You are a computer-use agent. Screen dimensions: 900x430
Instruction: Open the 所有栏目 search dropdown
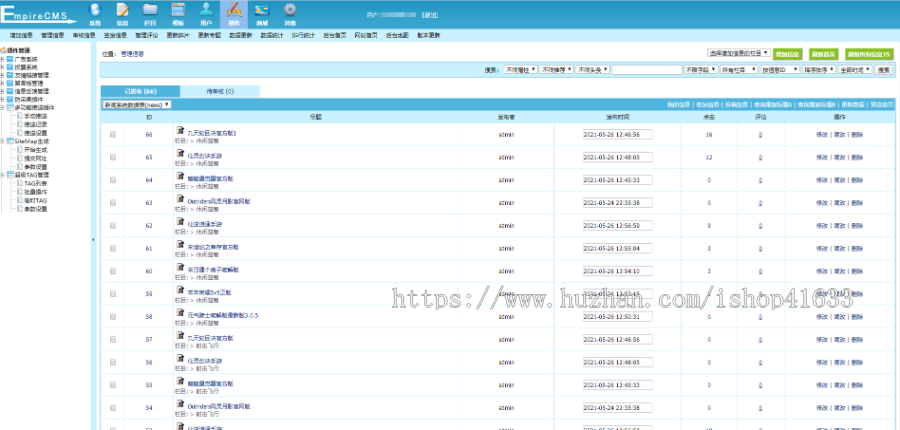pos(738,70)
